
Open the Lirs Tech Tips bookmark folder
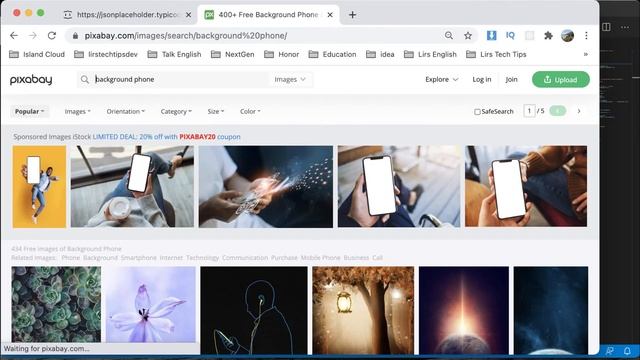(x=496, y=54)
